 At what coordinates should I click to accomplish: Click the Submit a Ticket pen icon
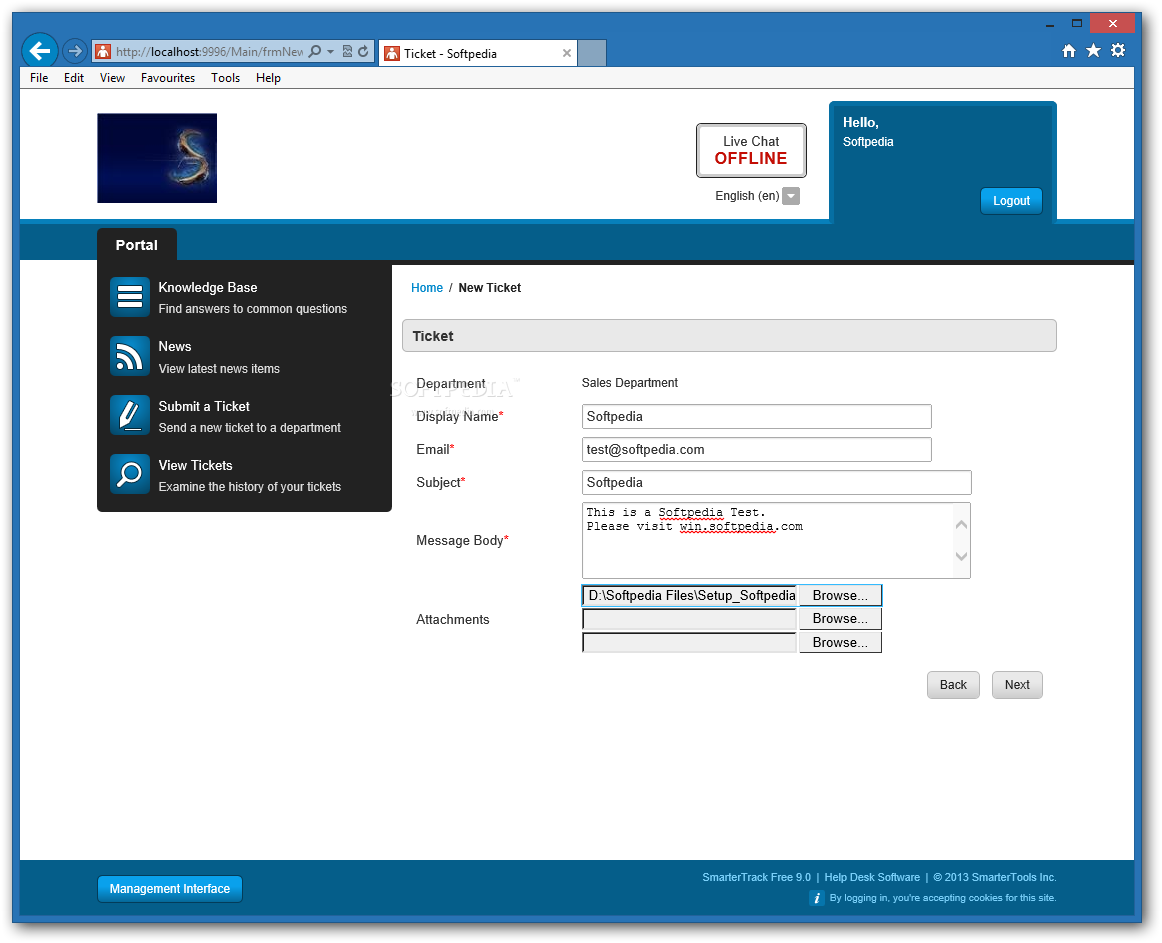pos(130,415)
